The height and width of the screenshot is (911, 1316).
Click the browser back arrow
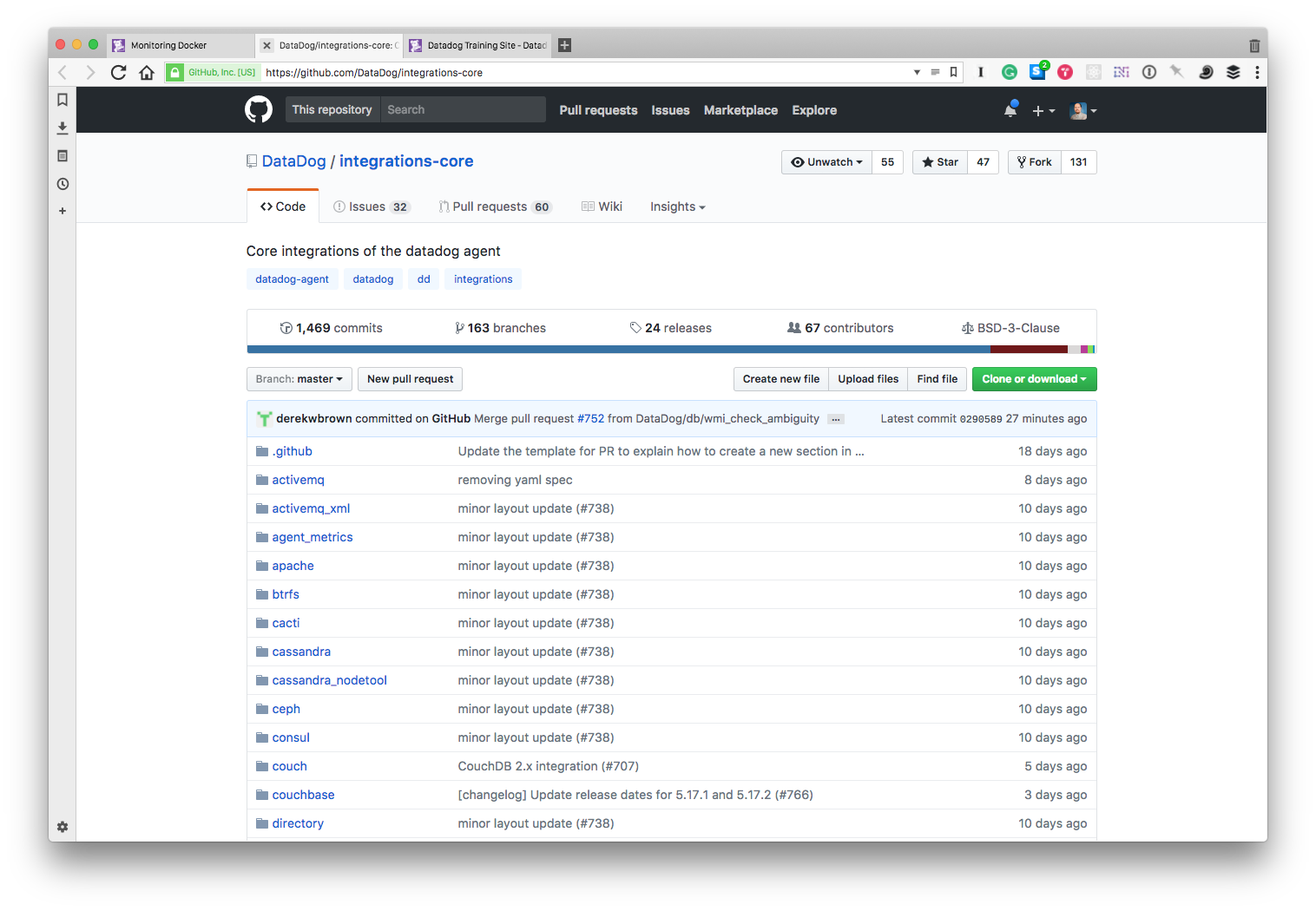pyautogui.click(x=63, y=72)
